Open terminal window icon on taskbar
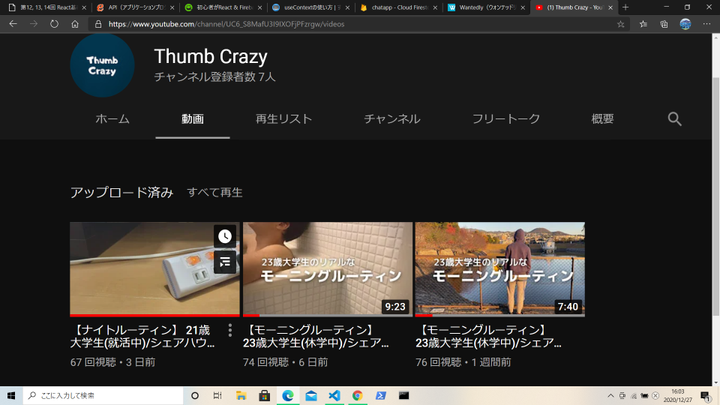The image size is (720, 405). coord(404,395)
